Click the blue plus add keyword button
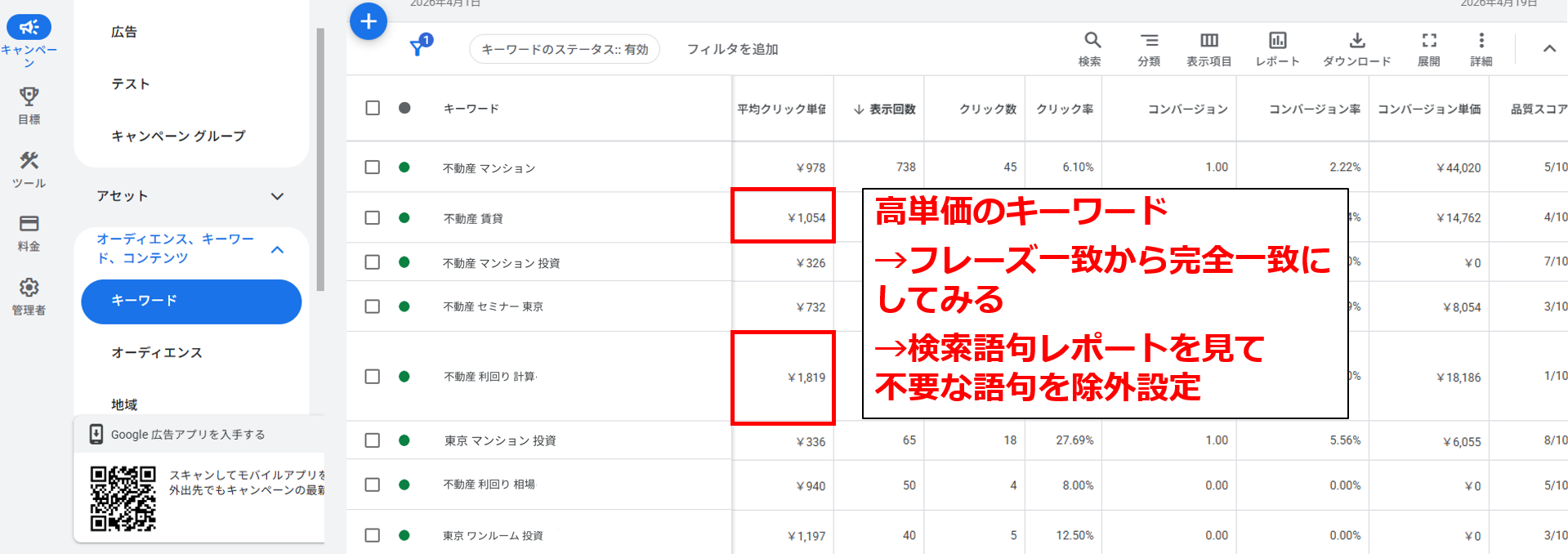Image resolution: width=1568 pixels, height=554 pixels. (x=369, y=21)
